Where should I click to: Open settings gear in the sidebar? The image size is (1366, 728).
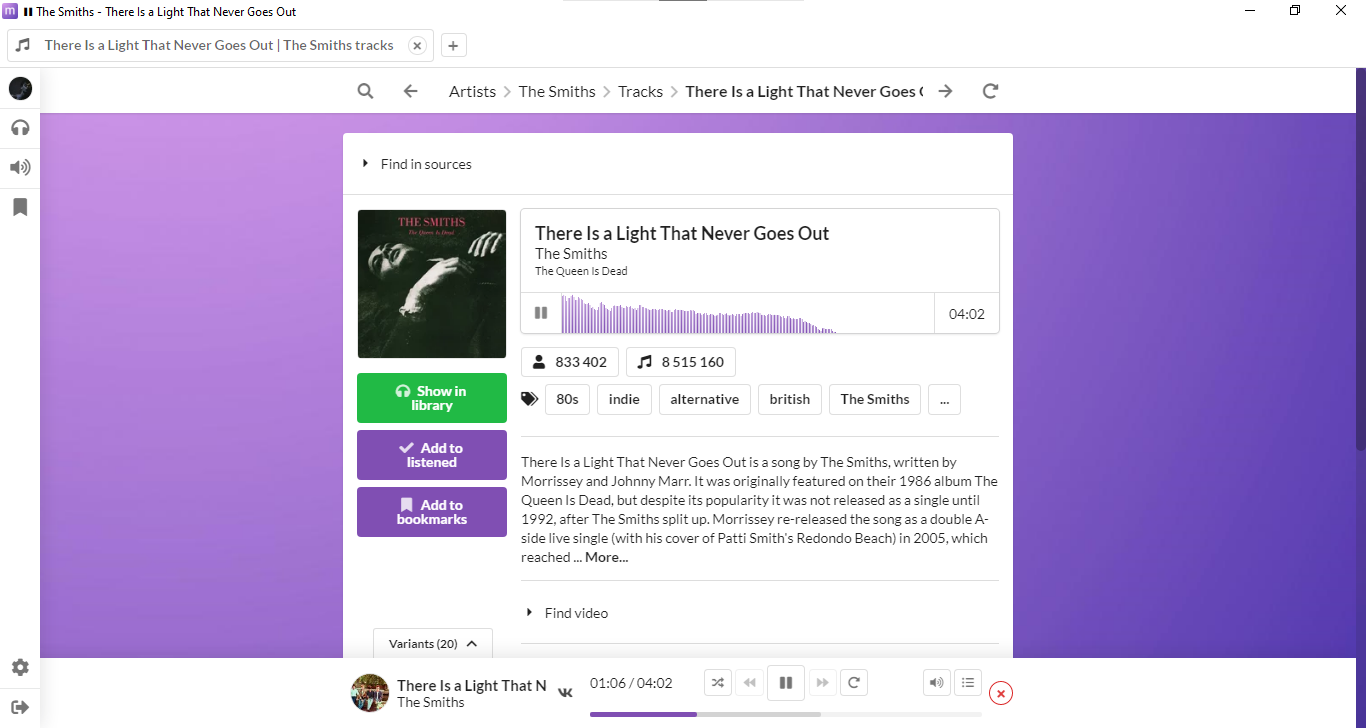(20, 667)
